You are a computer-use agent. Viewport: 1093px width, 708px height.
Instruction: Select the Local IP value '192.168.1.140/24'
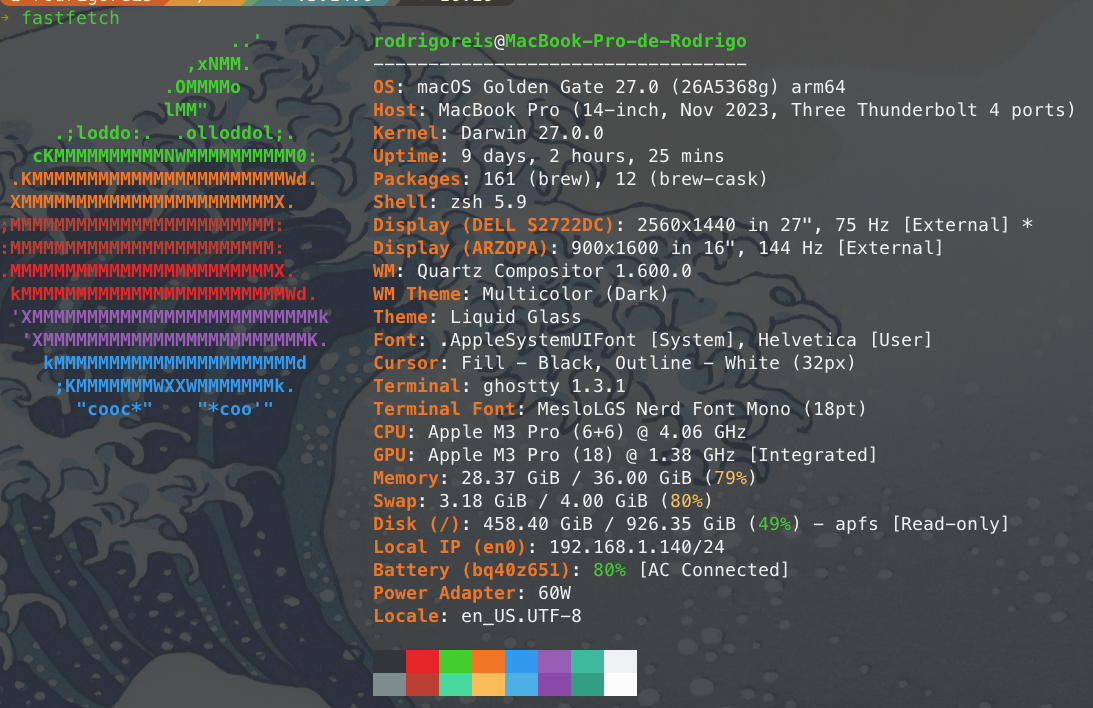click(636, 547)
